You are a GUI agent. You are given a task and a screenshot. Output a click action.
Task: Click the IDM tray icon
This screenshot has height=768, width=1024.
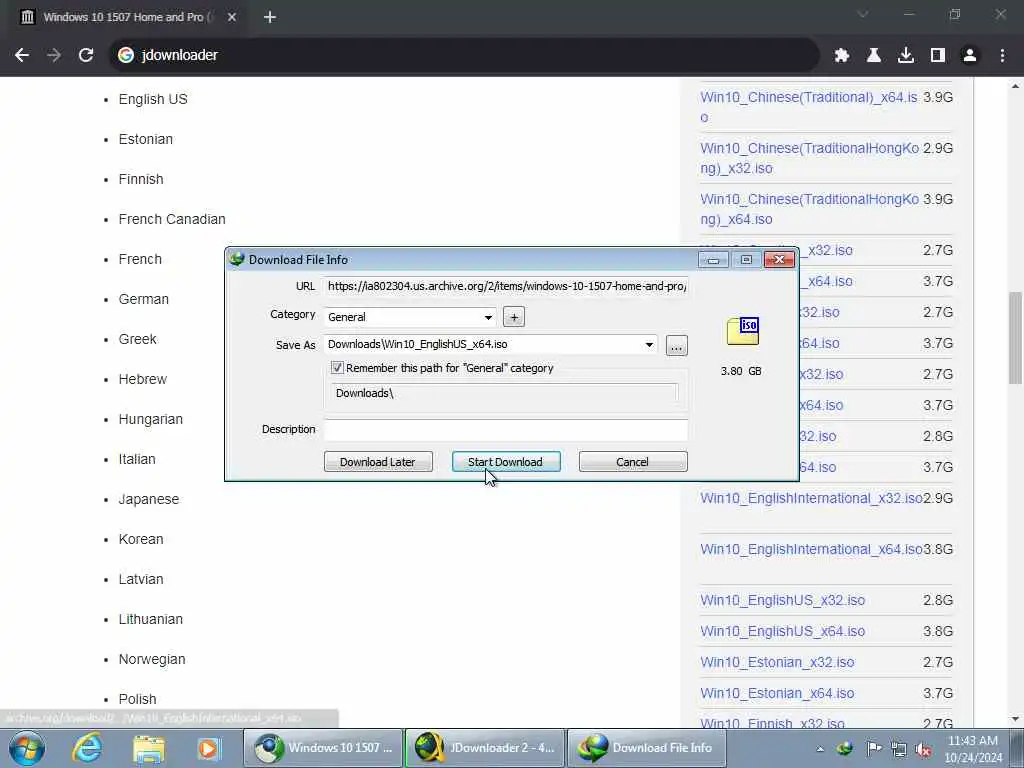point(844,749)
